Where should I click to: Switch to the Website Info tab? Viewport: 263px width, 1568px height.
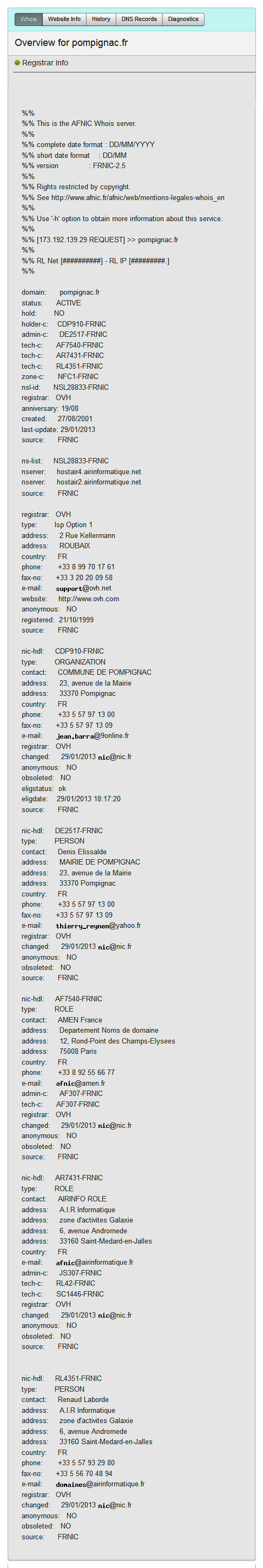64,19
